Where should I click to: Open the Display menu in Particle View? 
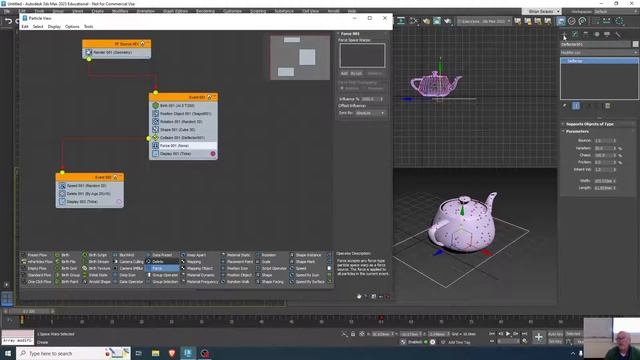point(54,27)
